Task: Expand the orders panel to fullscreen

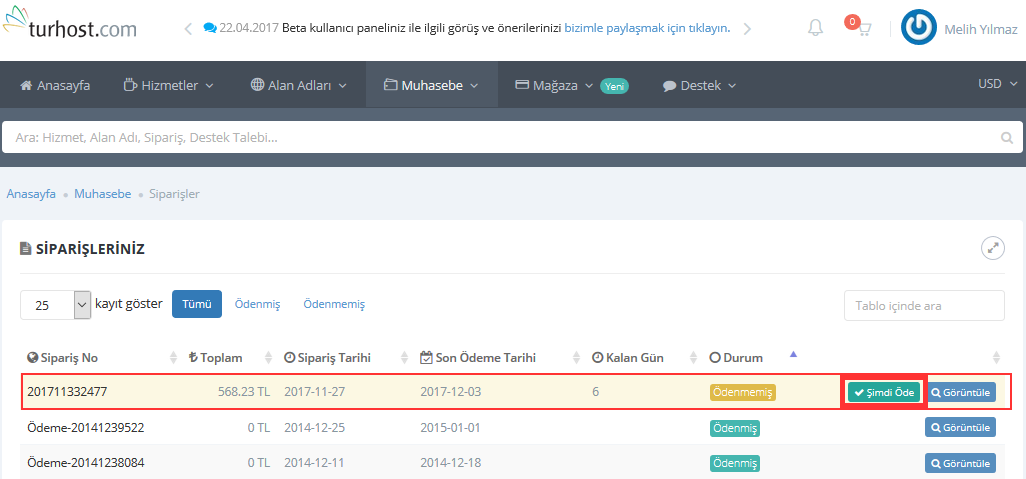Action: click(x=992, y=248)
